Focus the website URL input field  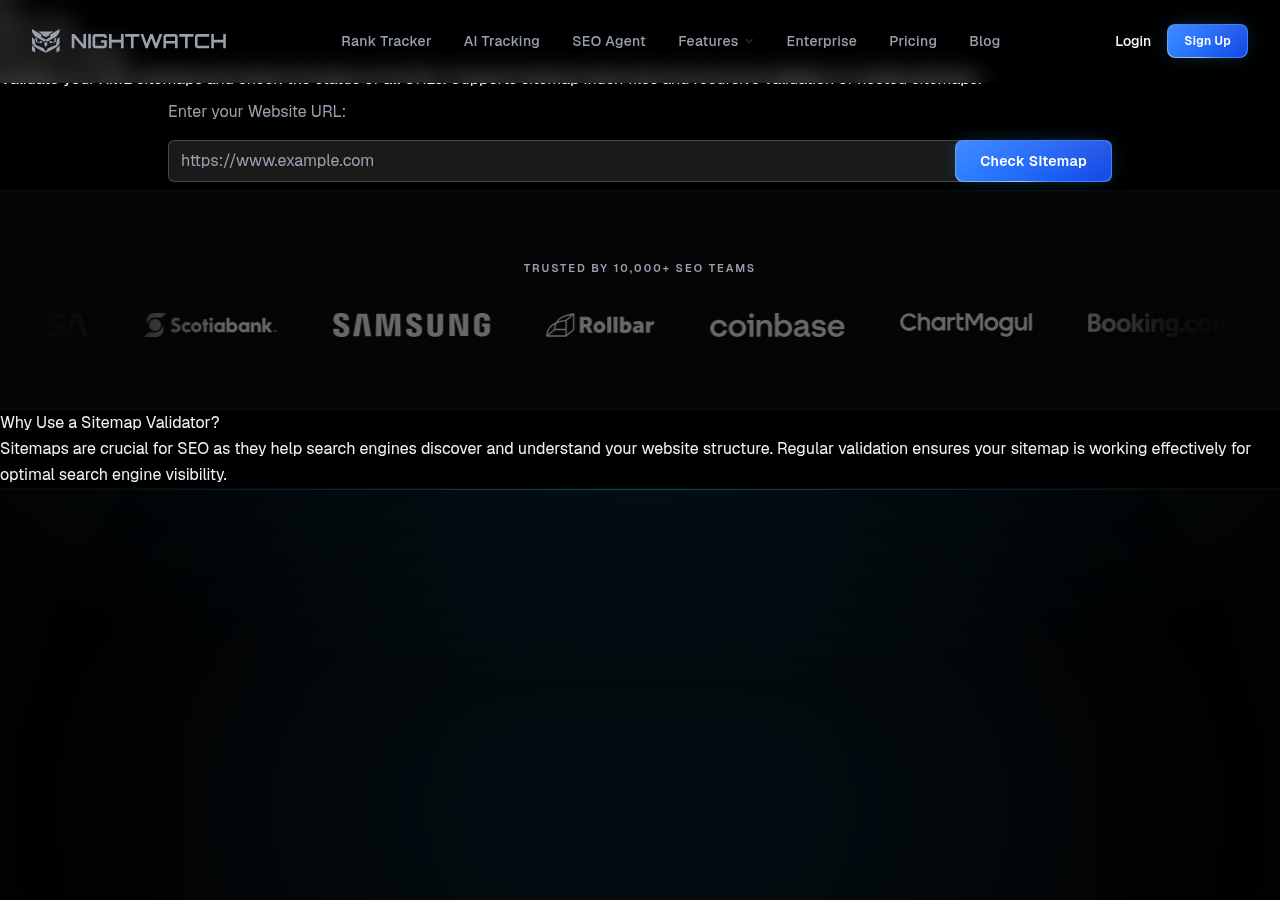[562, 161]
